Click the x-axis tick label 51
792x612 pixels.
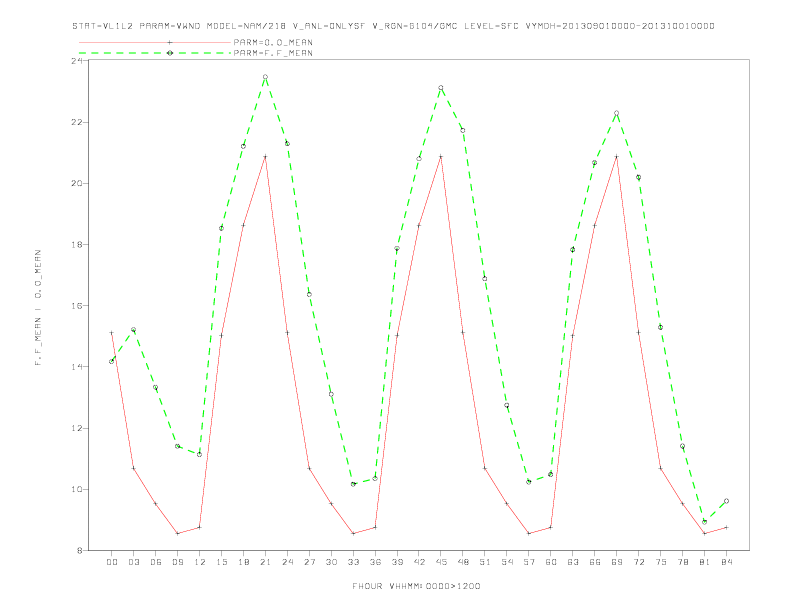pos(485,562)
